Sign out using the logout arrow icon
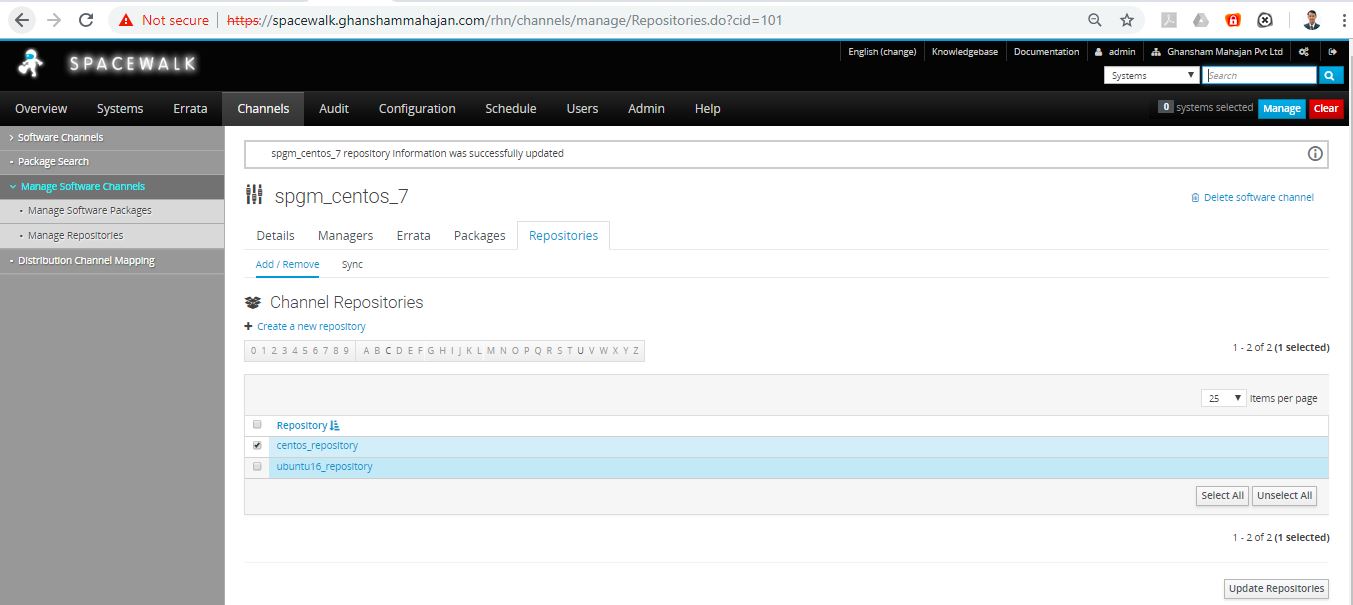 1332,52
